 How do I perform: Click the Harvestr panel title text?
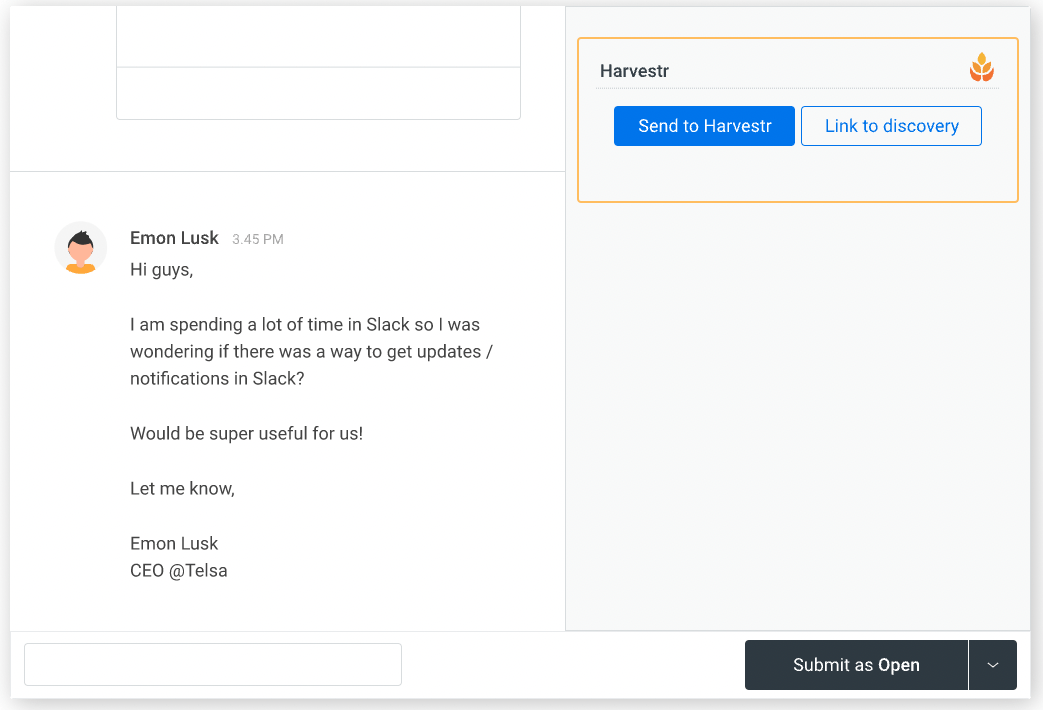click(x=634, y=71)
